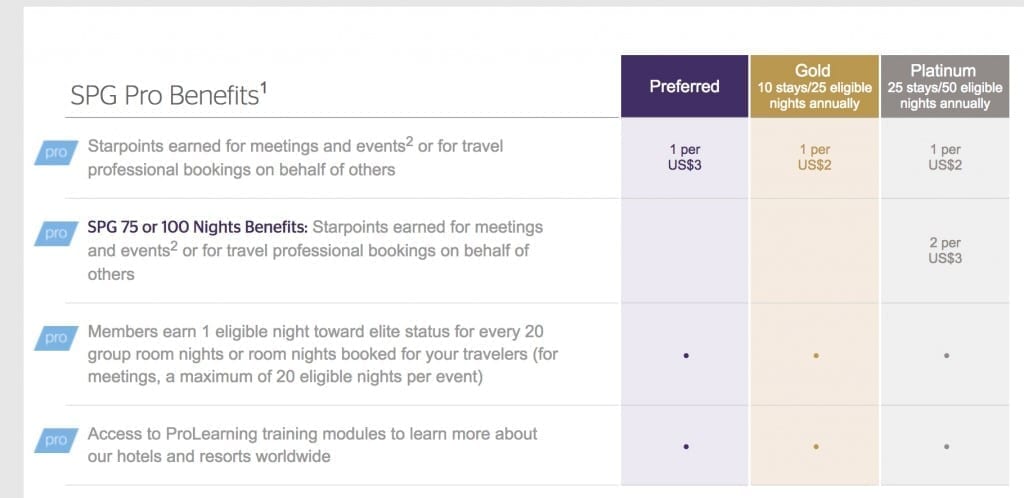
Task: Click the SPG 75 or 100 Nights Benefits bold text
Action: tap(197, 227)
